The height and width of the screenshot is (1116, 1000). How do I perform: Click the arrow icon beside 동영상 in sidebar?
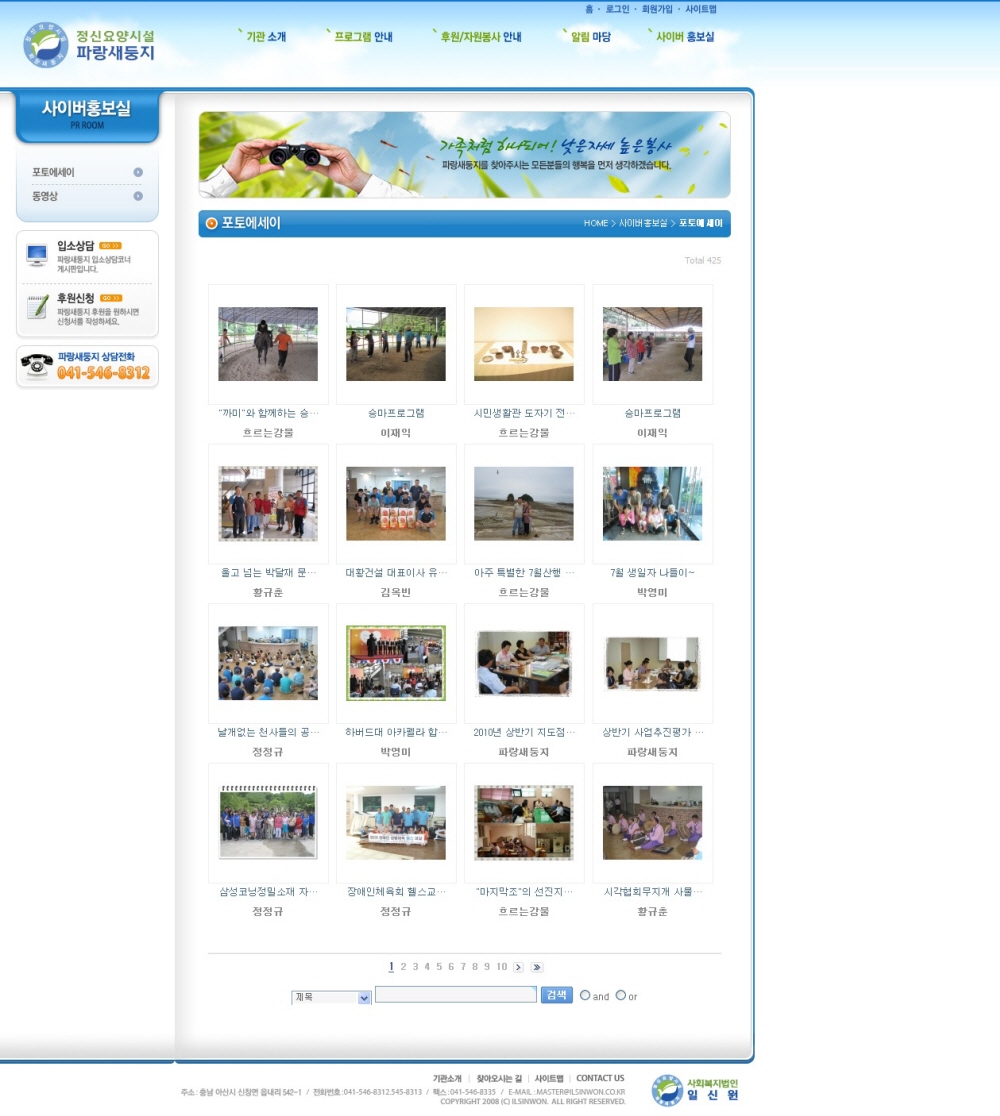tap(138, 196)
